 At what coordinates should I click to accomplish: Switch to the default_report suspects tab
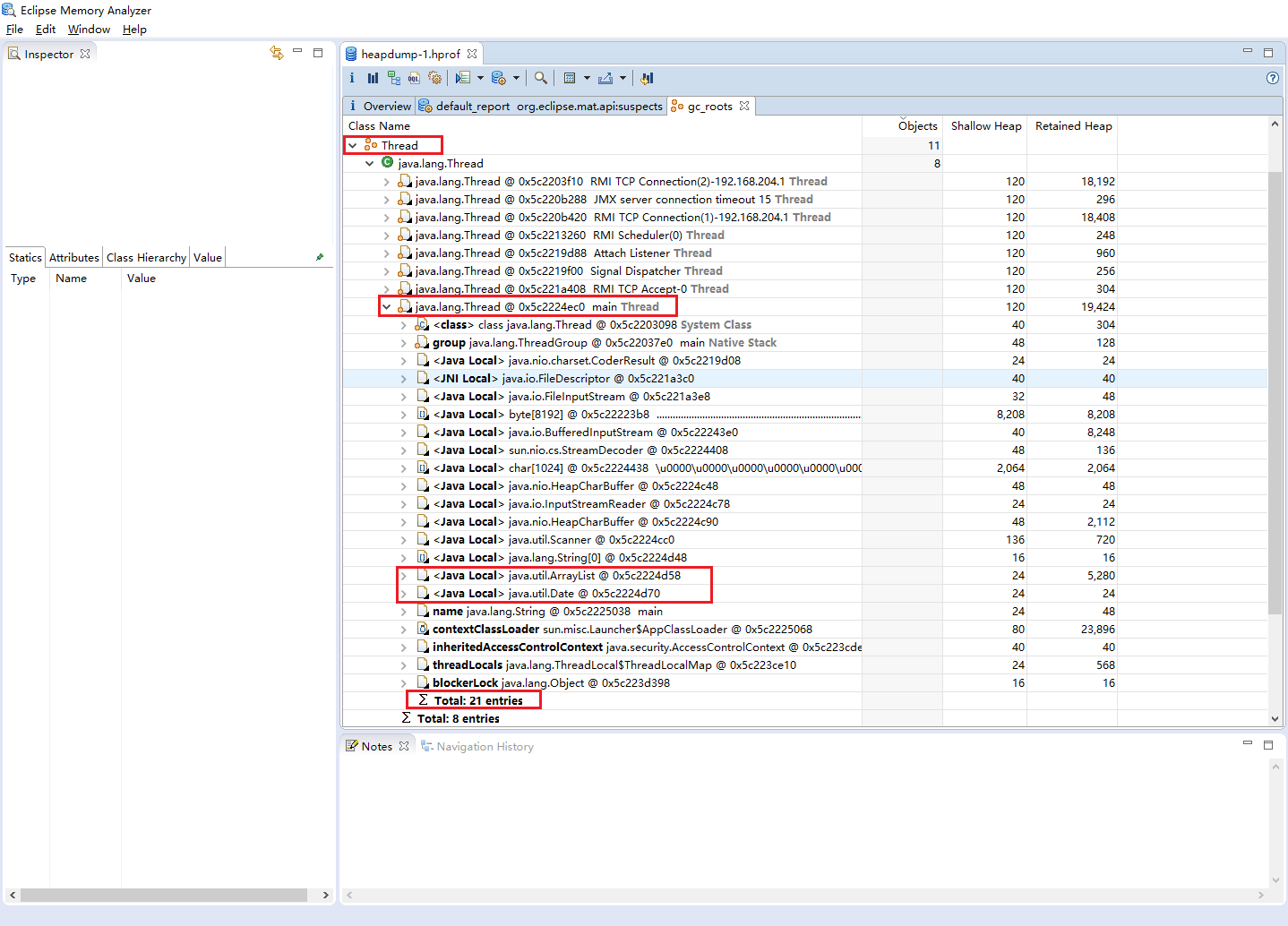click(541, 106)
